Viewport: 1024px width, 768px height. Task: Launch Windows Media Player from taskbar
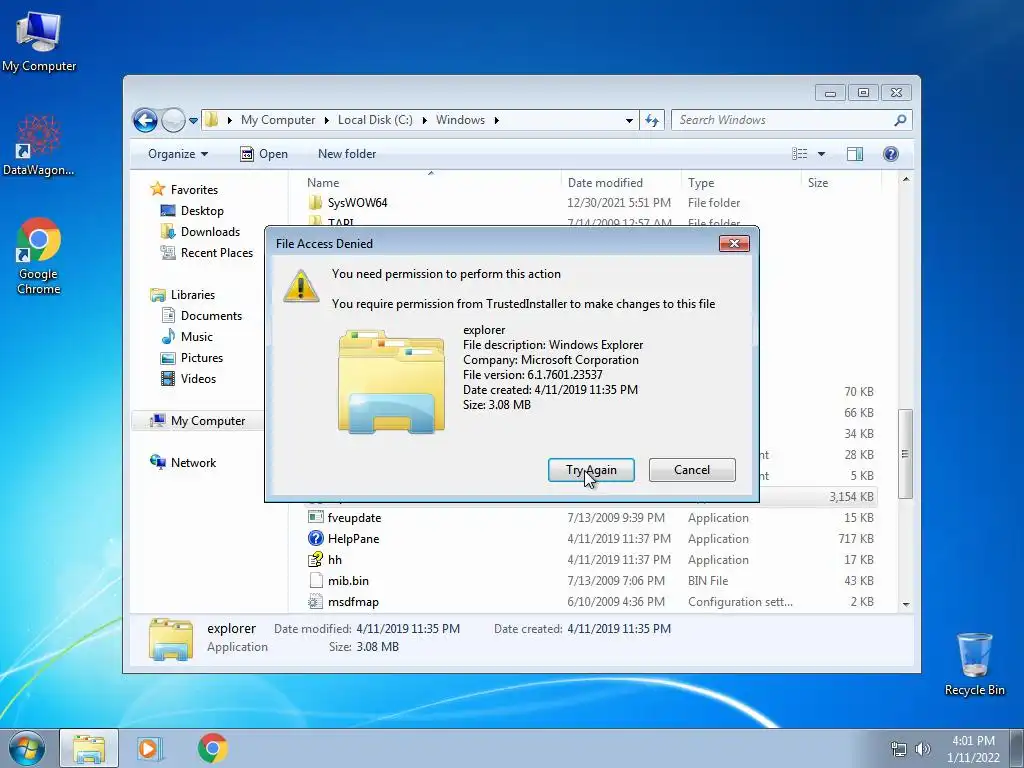(x=149, y=748)
